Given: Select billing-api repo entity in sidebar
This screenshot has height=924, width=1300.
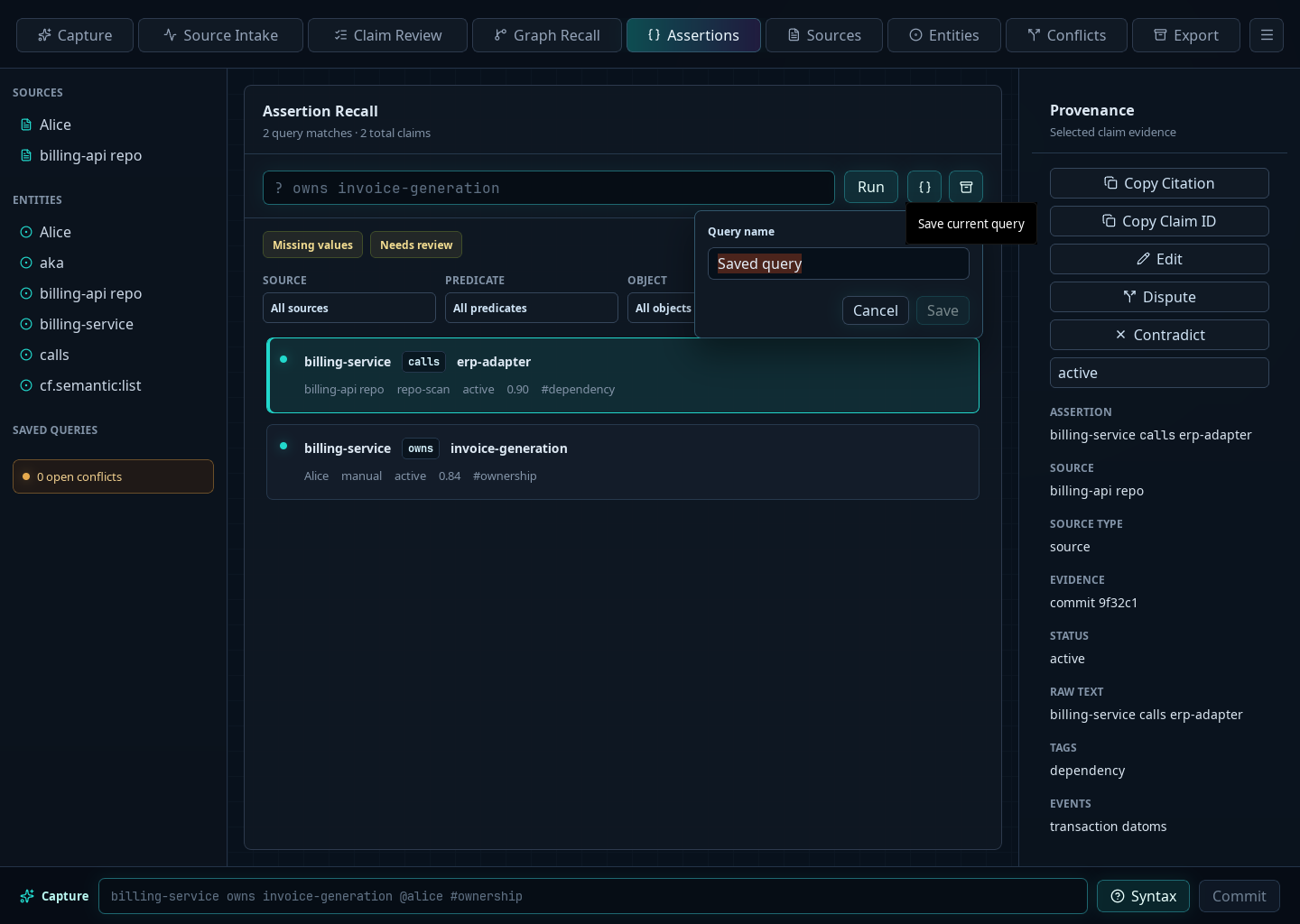Looking at the screenshot, I should [x=113, y=293].
